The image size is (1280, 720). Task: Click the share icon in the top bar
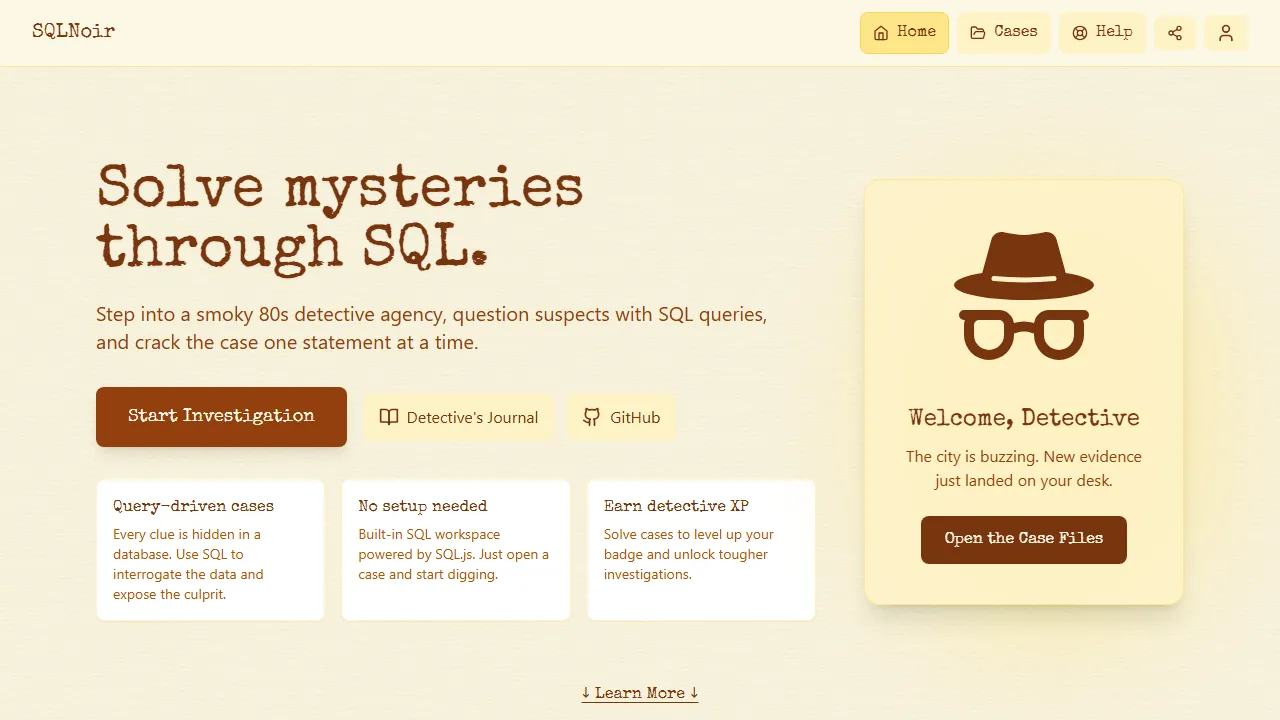[x=1175, y=33]
